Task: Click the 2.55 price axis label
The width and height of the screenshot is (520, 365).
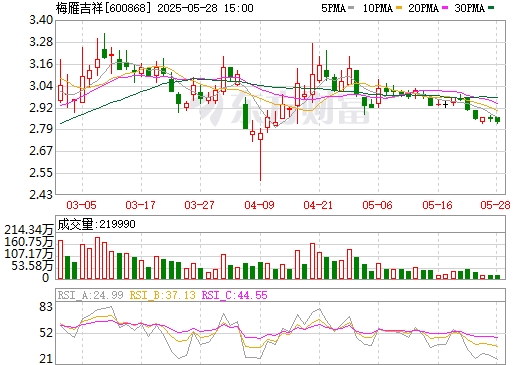Action: [x=41, y=173]
